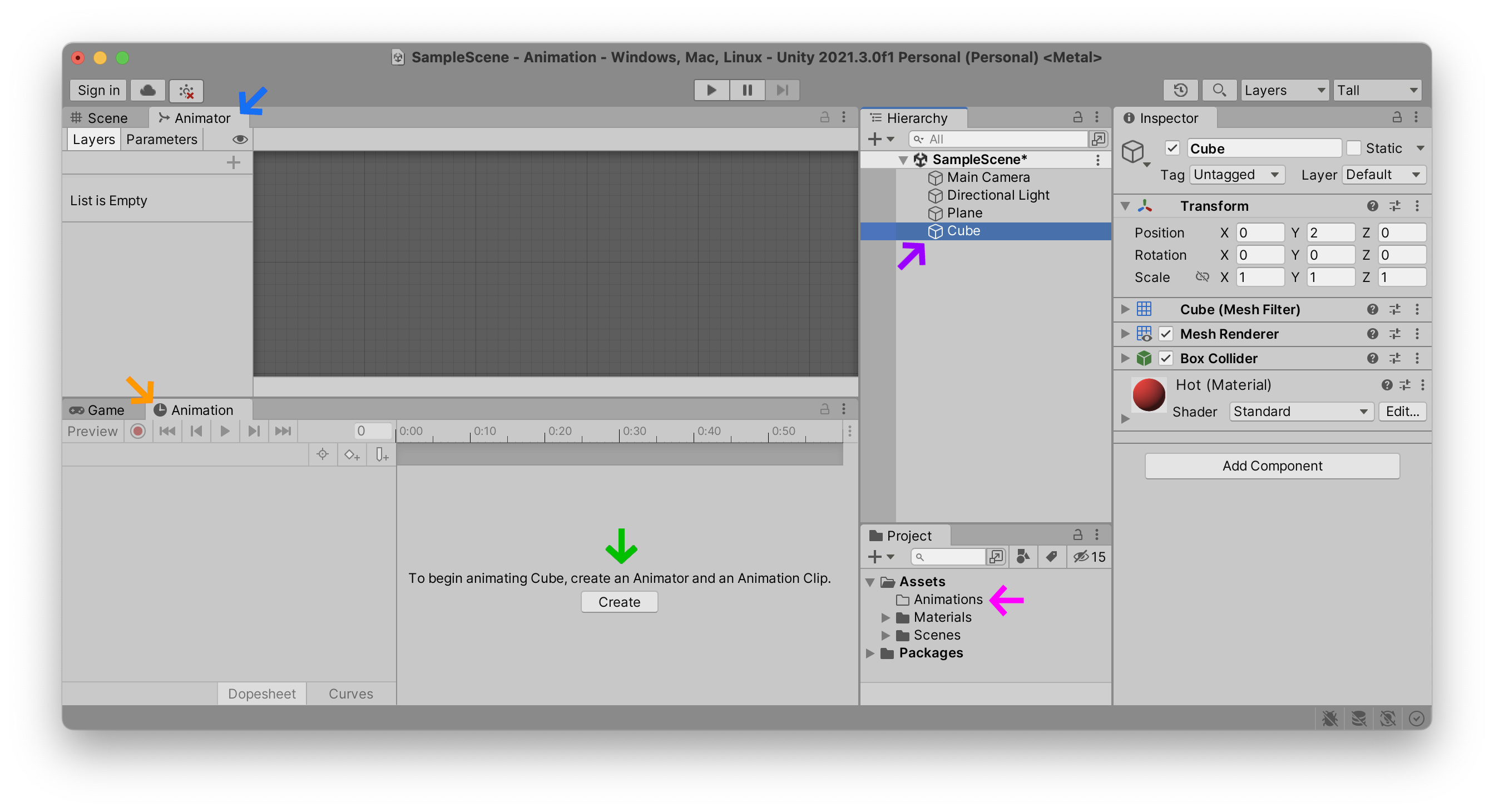Switch to the Parameters tab in Animator
Viewport: 1494px width, 812px height.
click(x=162, y=139)
